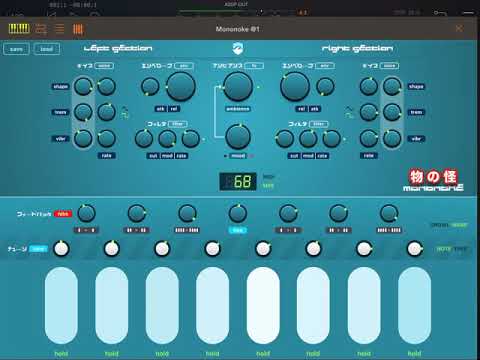Click the left voice rate label
Image resolution: width=480 pixels, height=360 pixels.
pyautogui.click(x=107, y=155)
